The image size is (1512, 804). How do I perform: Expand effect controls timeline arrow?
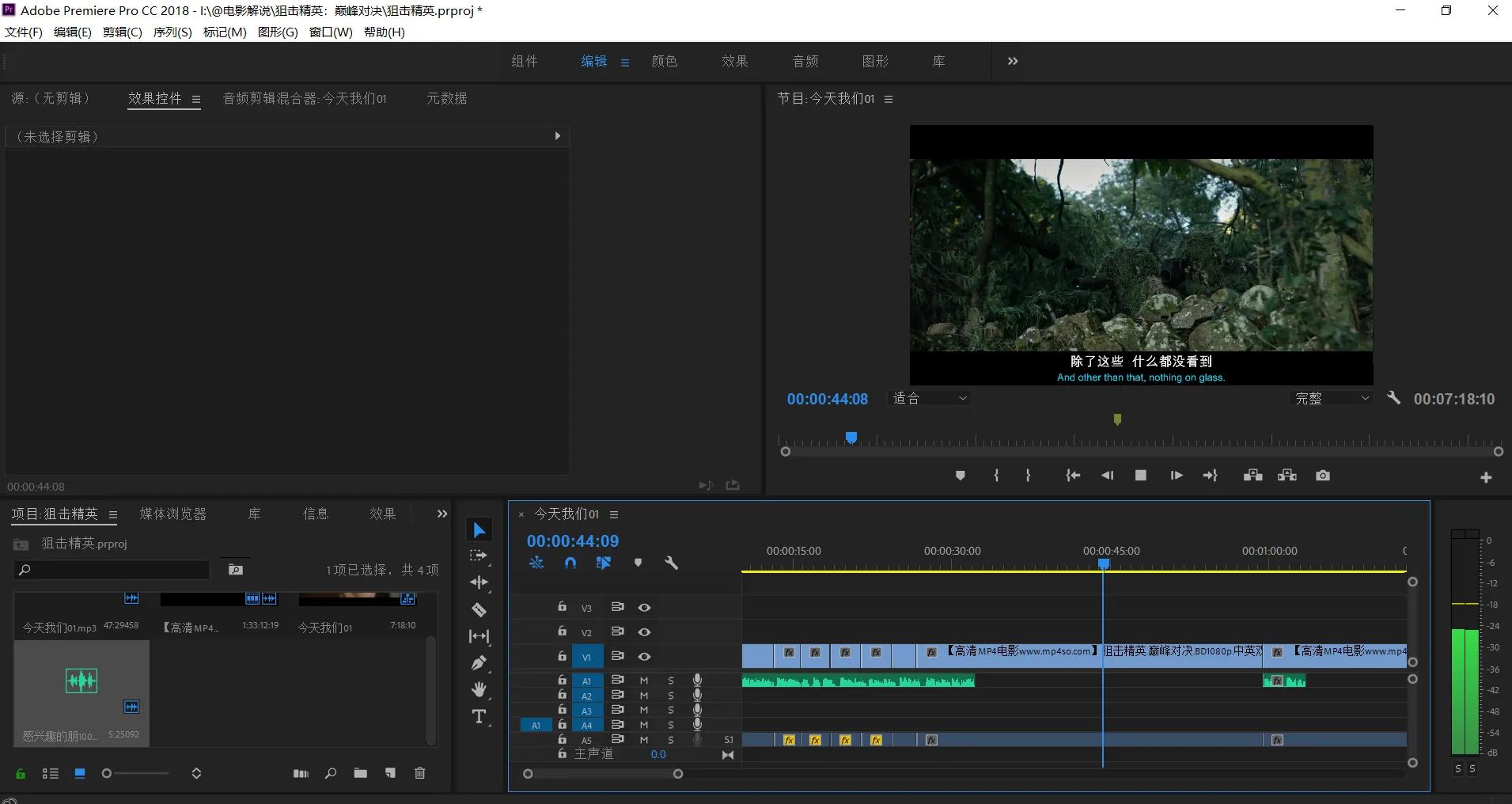pyautogui.click(x=558, y=136)
